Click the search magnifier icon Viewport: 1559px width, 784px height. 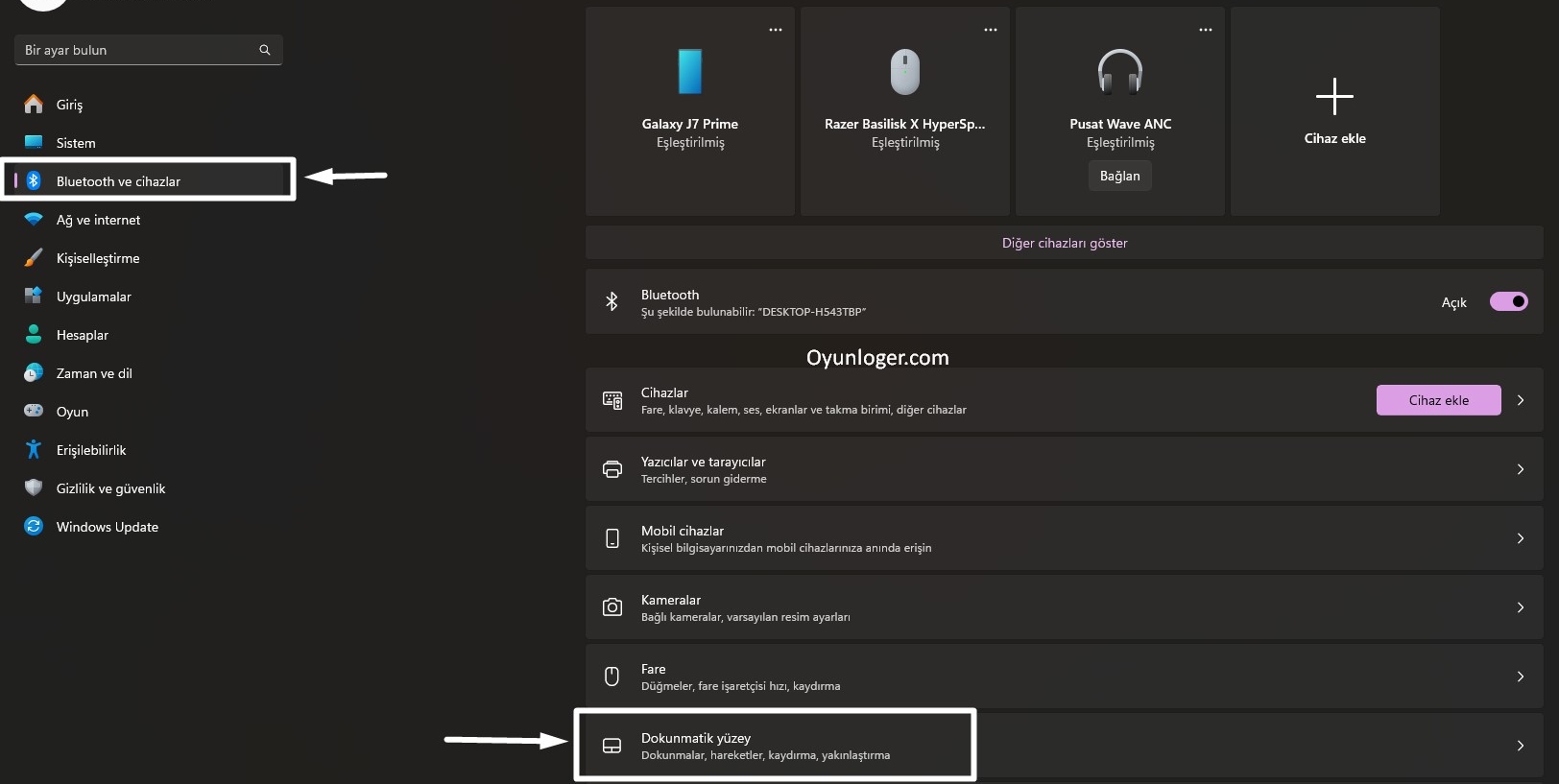click(x=265, y=50)
